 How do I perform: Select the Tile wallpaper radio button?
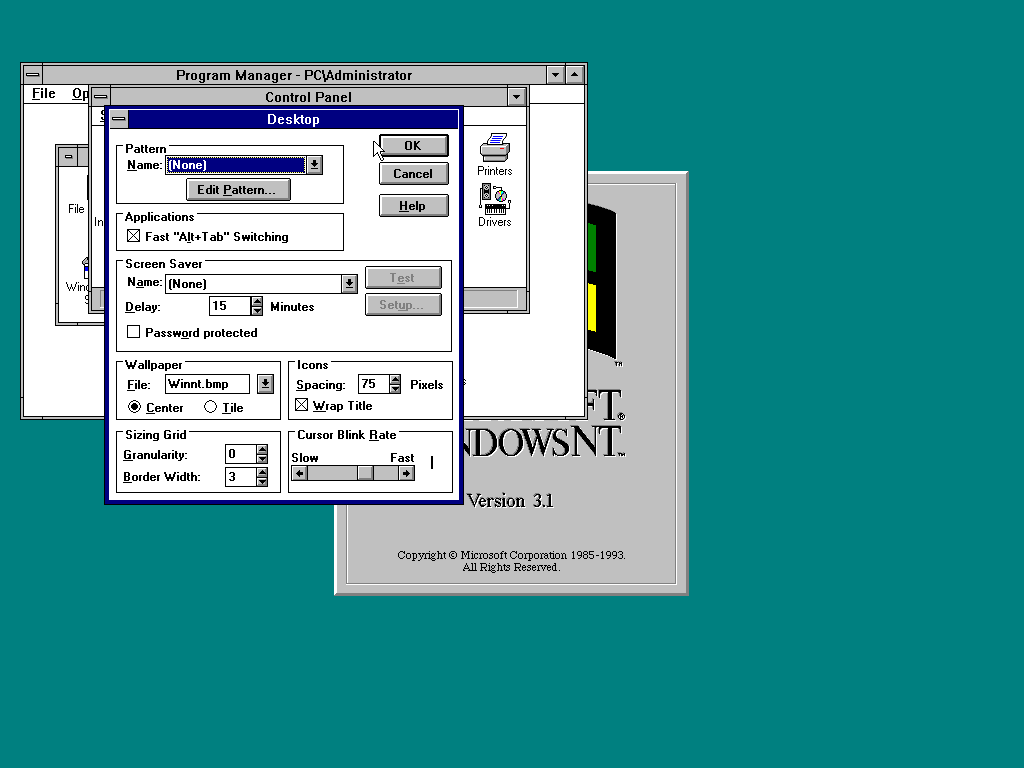(x=210, y=407)
